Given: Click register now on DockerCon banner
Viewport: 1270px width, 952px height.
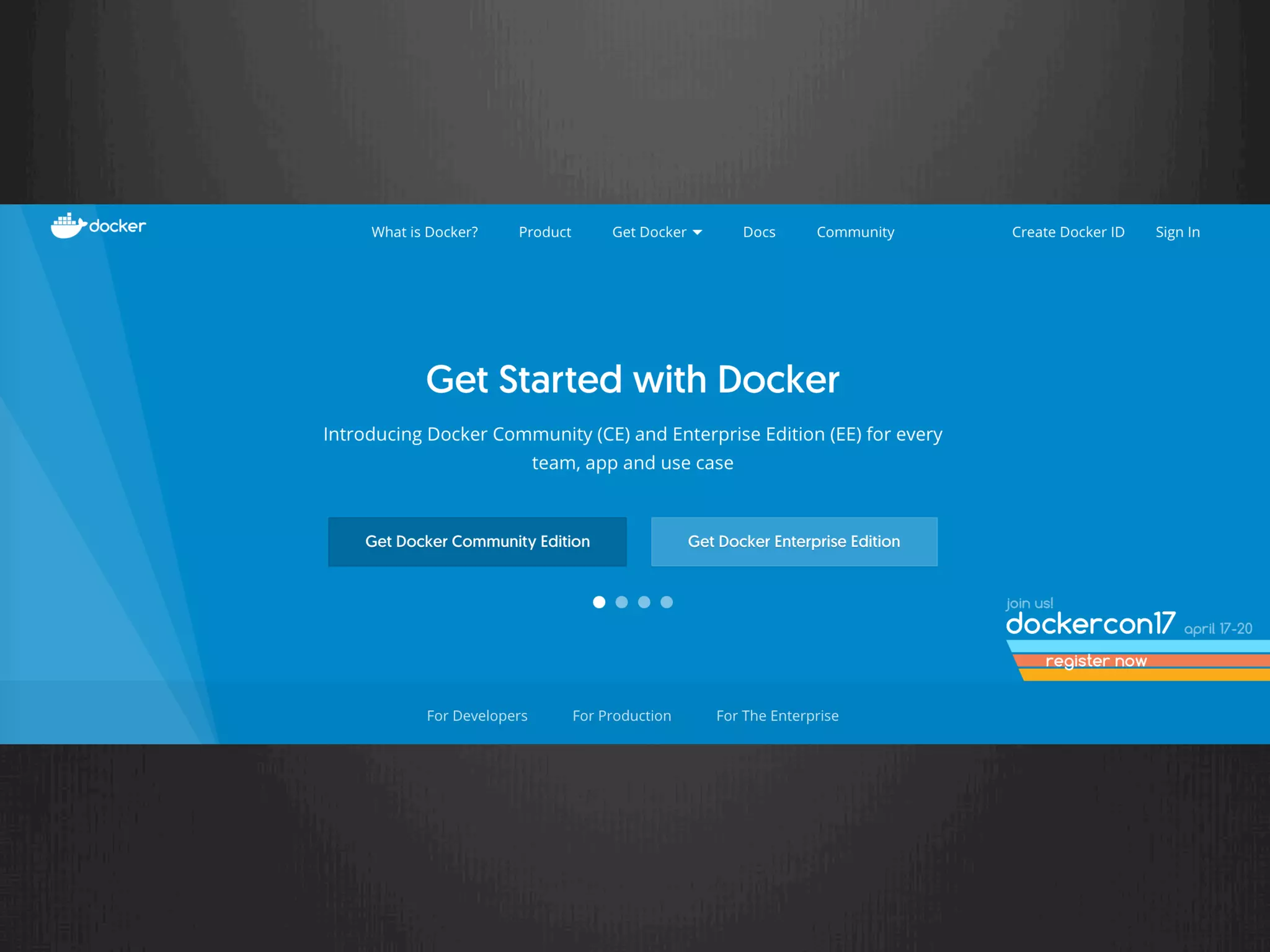Looking at the screenshot, I should pyautogui.click(x=1096, y=661).
